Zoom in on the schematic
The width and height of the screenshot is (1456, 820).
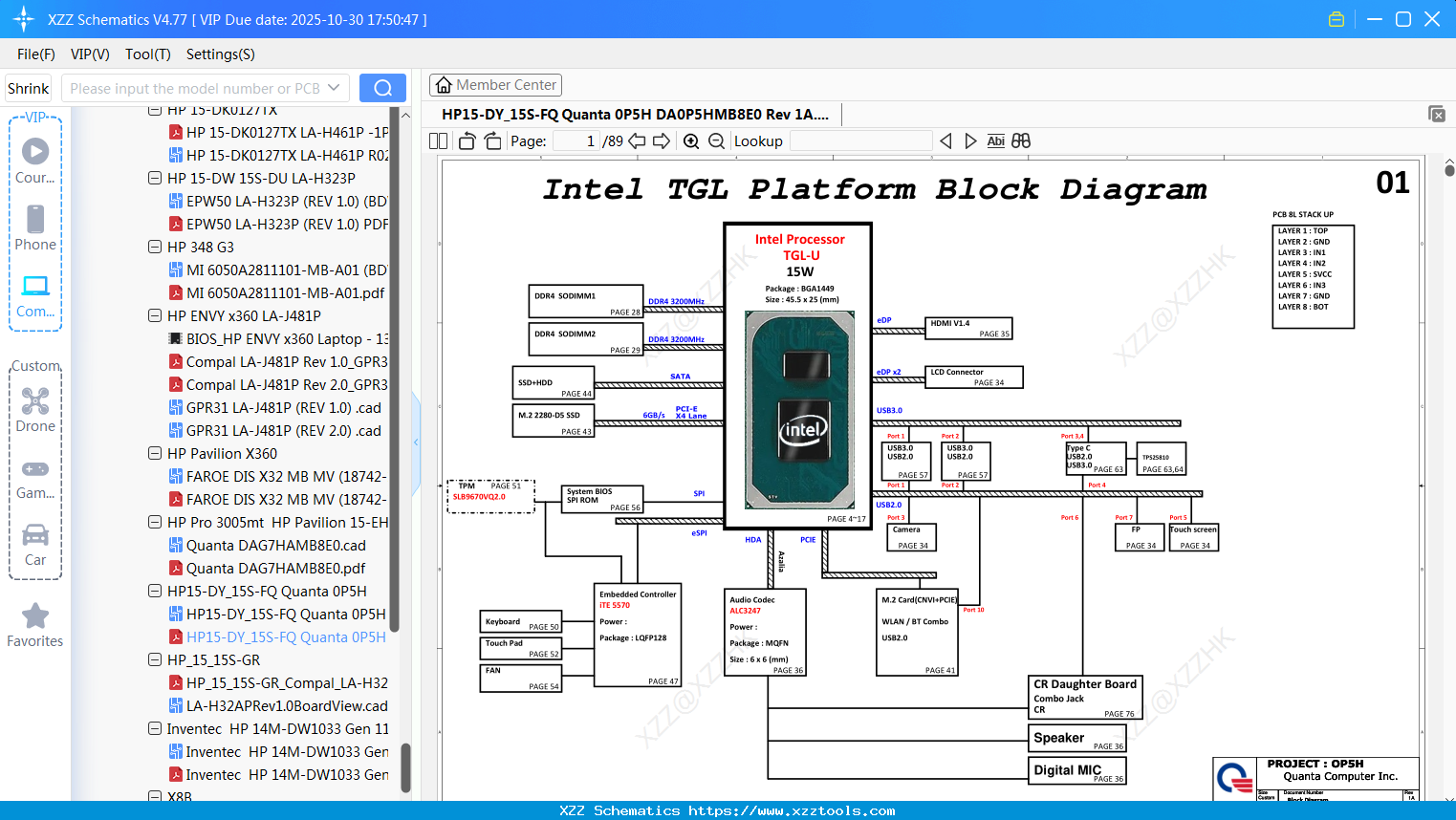pos(691,141)
